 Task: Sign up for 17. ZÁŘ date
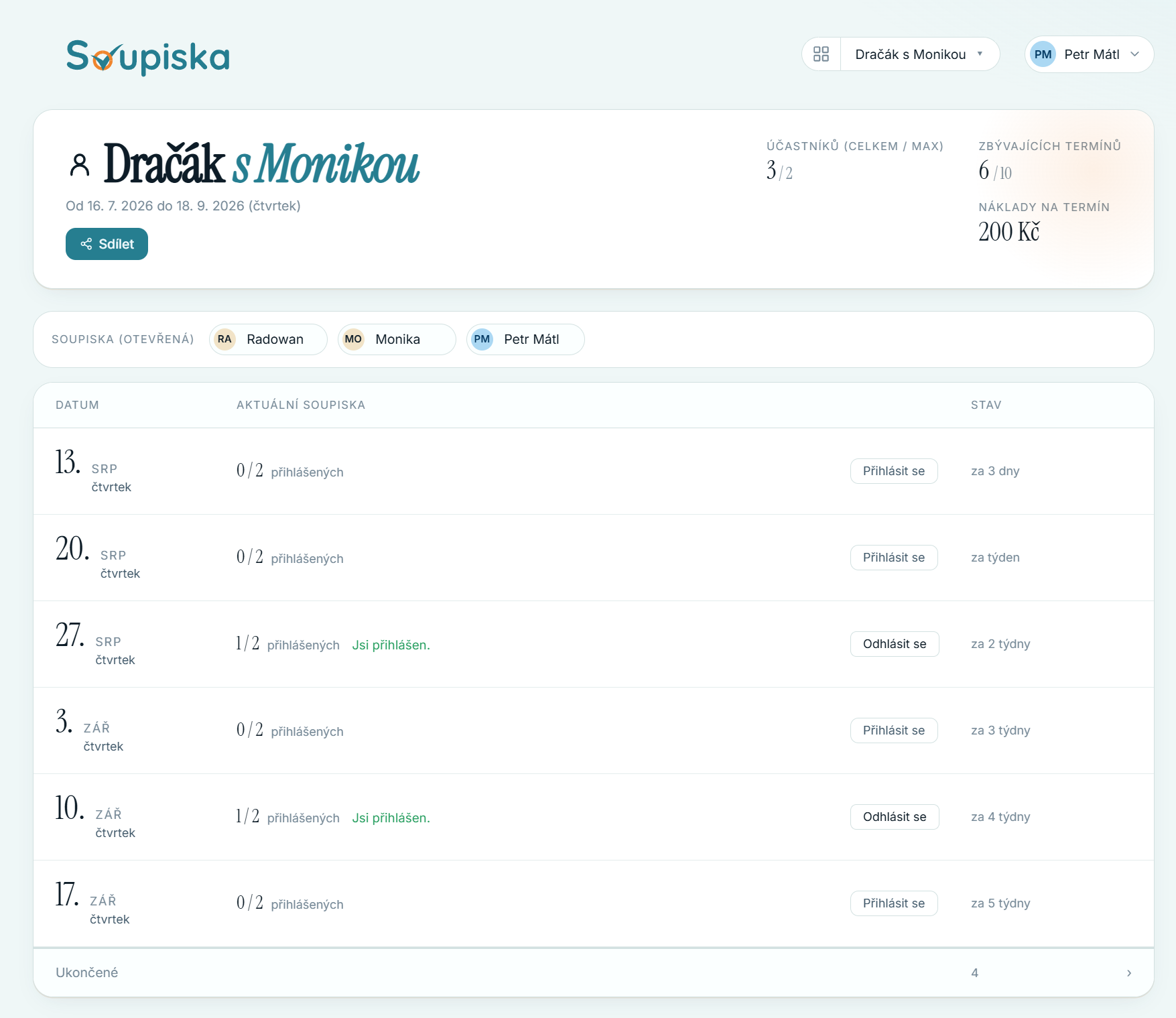pyautogui.click(x=894, y=903)
